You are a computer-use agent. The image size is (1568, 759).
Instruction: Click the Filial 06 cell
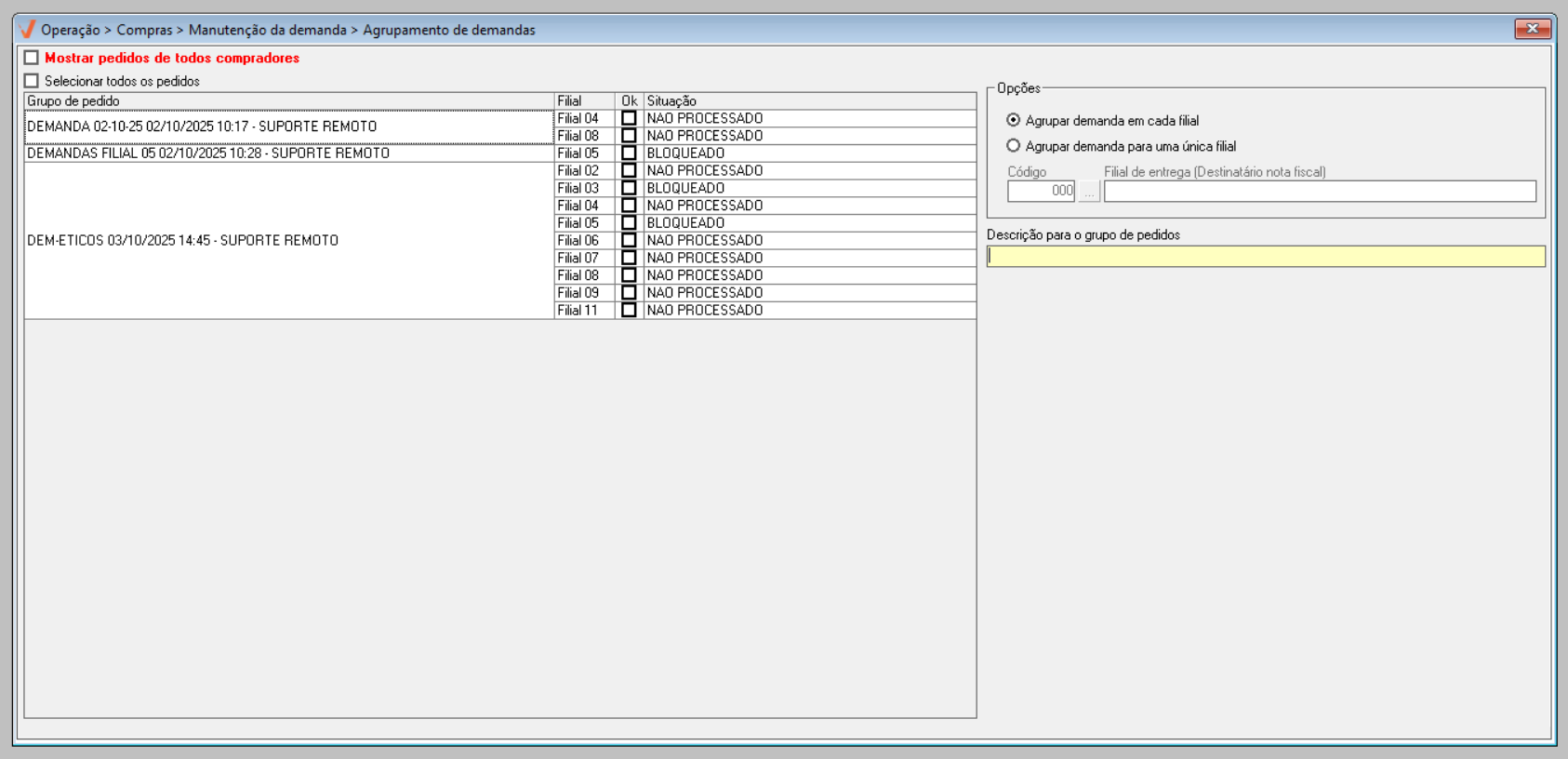pyautogui.click(x=585, y=240)
